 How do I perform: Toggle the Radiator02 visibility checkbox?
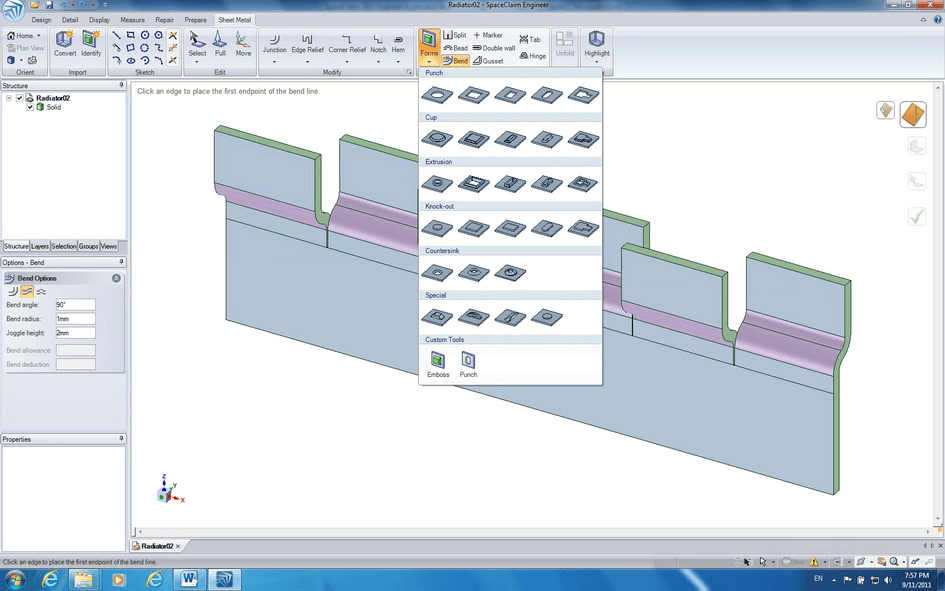20,98
